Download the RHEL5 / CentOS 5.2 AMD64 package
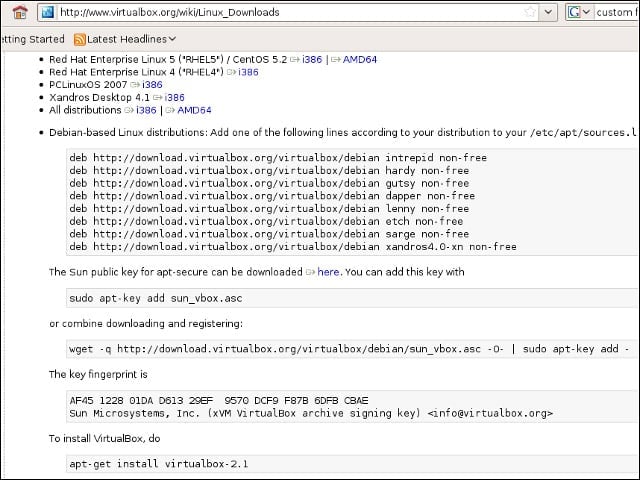 (x=360, y=60)
